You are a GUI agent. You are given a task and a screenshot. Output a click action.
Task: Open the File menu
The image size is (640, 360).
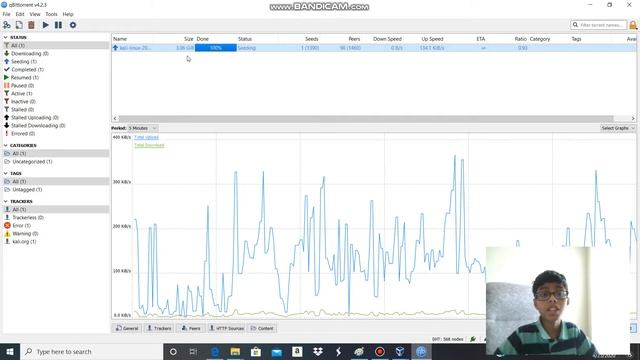click(x=7, y=14)
